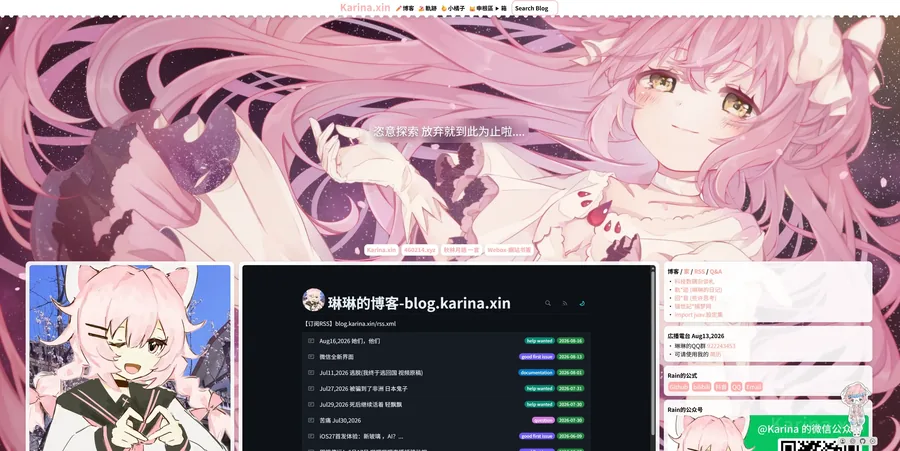900x451 pixels.
Task: Click the leftmost icon in mascot toolbar
Action: tap(843, 441)
